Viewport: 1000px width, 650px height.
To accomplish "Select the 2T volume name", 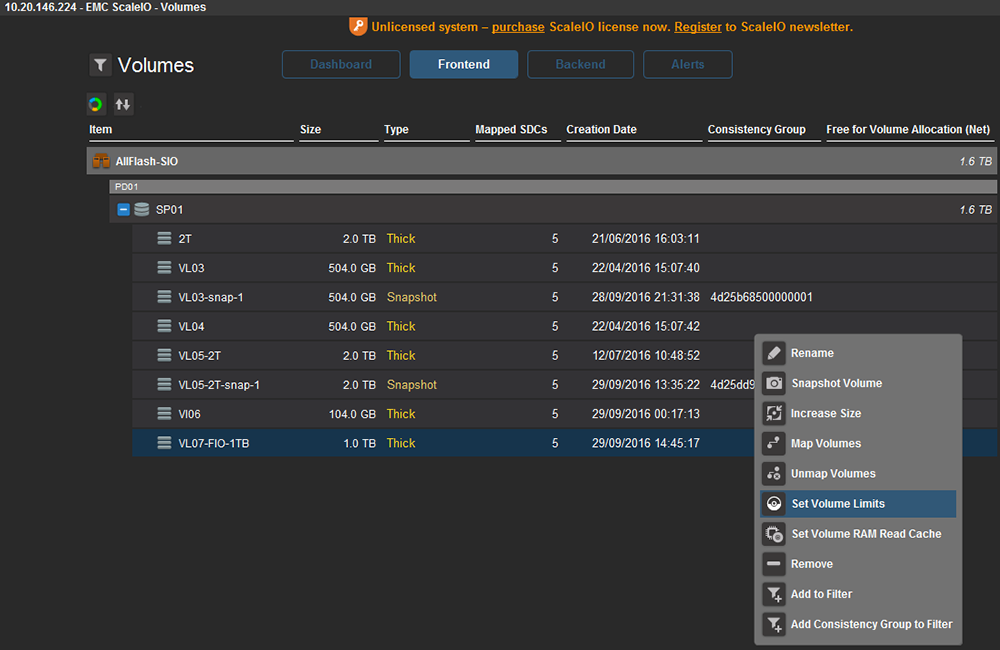I will (185, 239).
